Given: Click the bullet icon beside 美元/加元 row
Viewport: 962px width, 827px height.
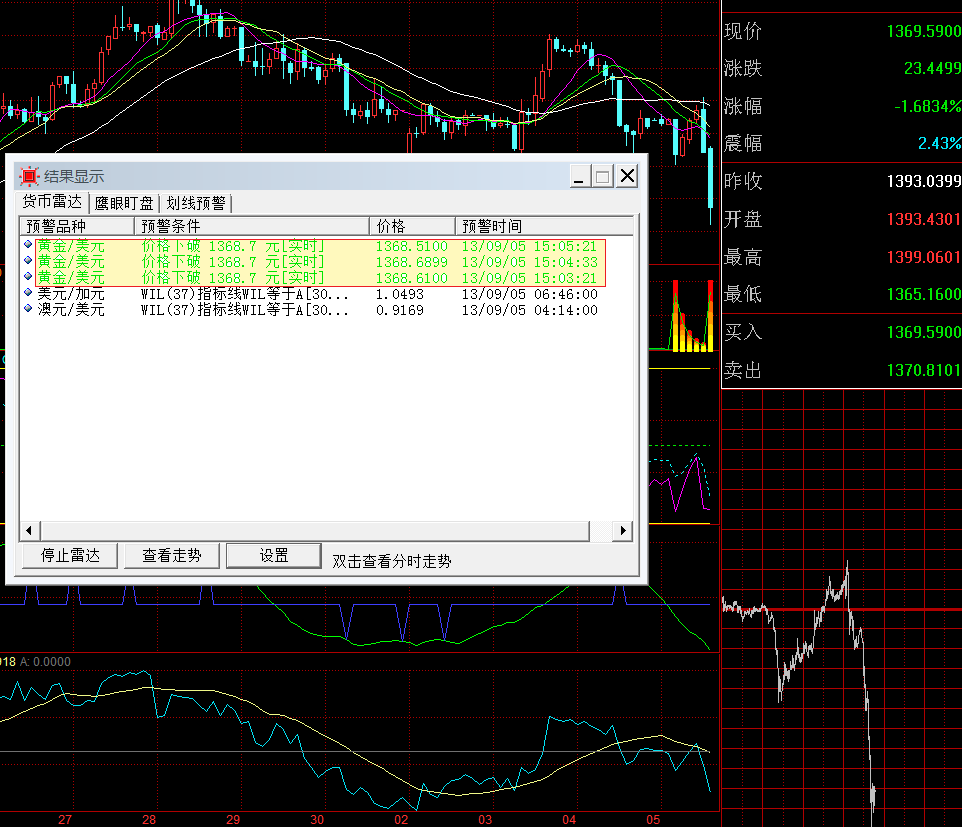Looking at the screenshot, I should [28, 294].
